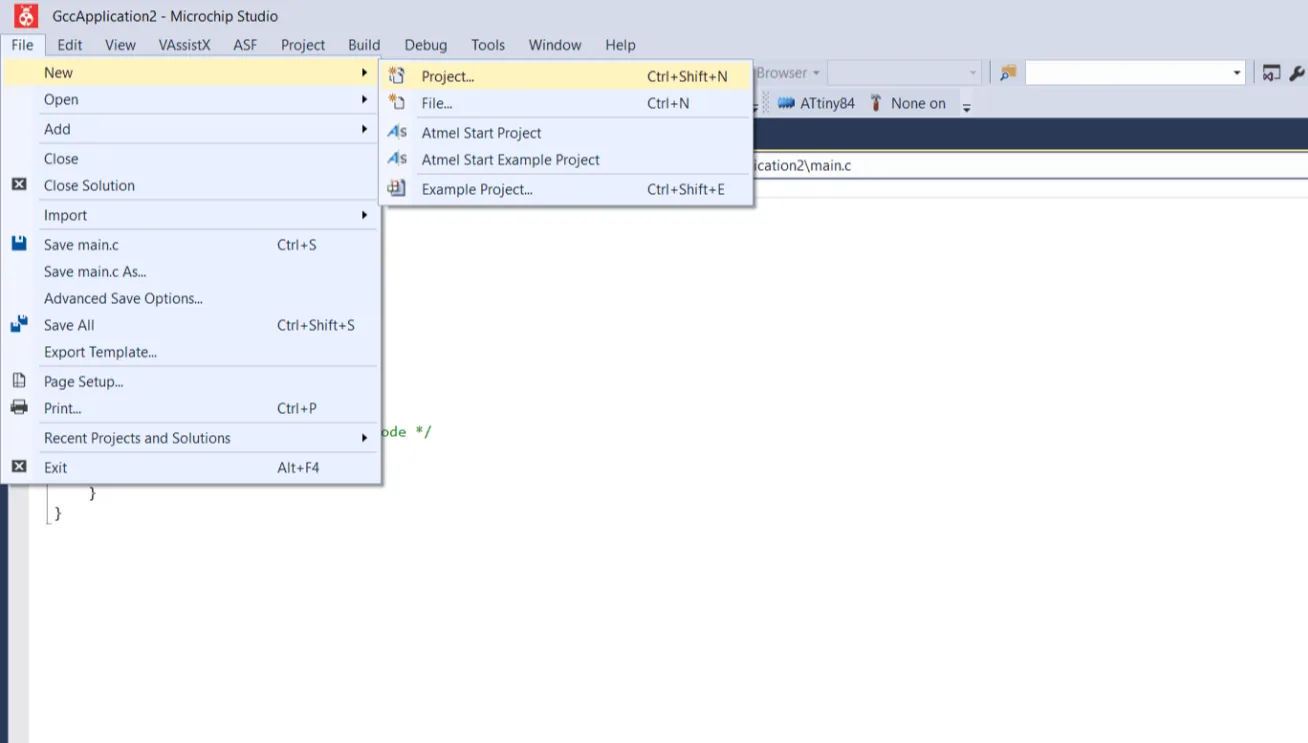Click the Exit icon in File menu
The height and width of the screenshot is (743, 1308).
pyautogui.click(x=19, y=467)
